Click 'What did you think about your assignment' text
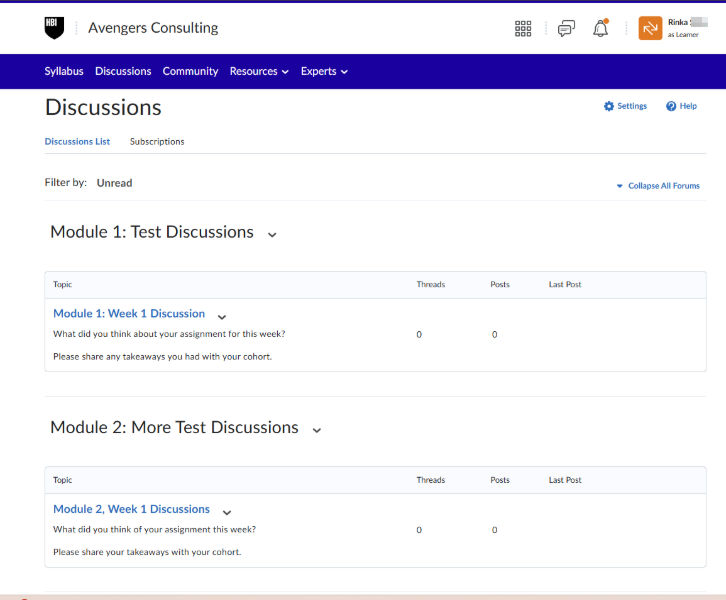The image size is (726, 600). 169,334
